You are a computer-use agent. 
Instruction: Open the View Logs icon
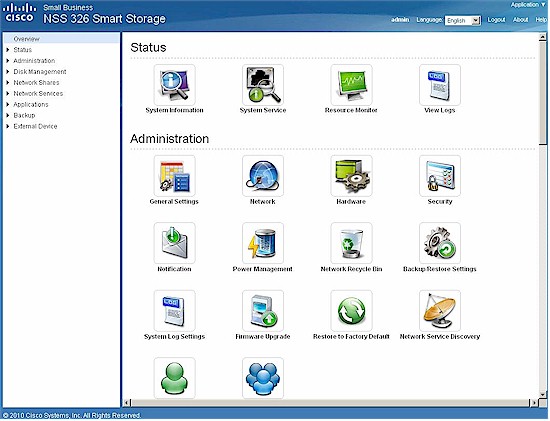click(440, 85)
